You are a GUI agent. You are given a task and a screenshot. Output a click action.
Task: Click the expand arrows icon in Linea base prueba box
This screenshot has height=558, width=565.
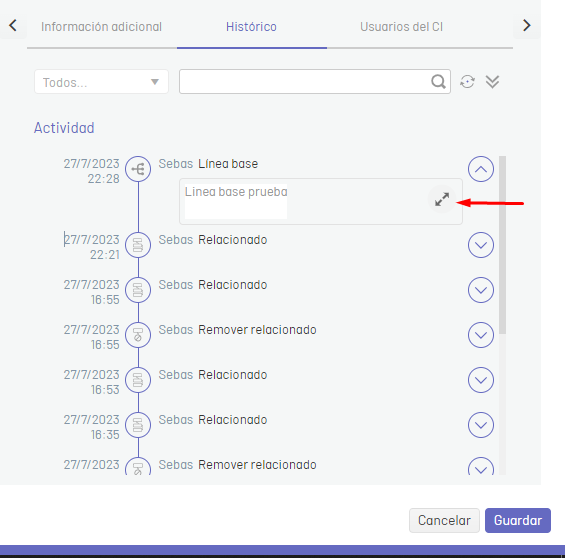[x=442, y=199]
